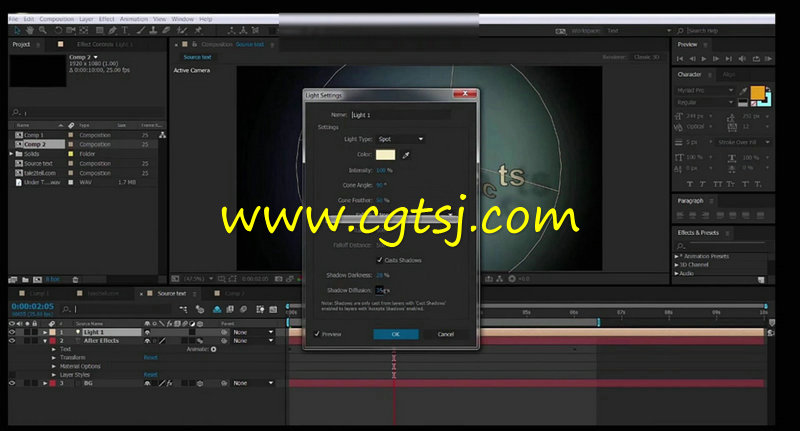Select the Brush tool
Viewport: 800px width, 431px height.
point(141,31)
